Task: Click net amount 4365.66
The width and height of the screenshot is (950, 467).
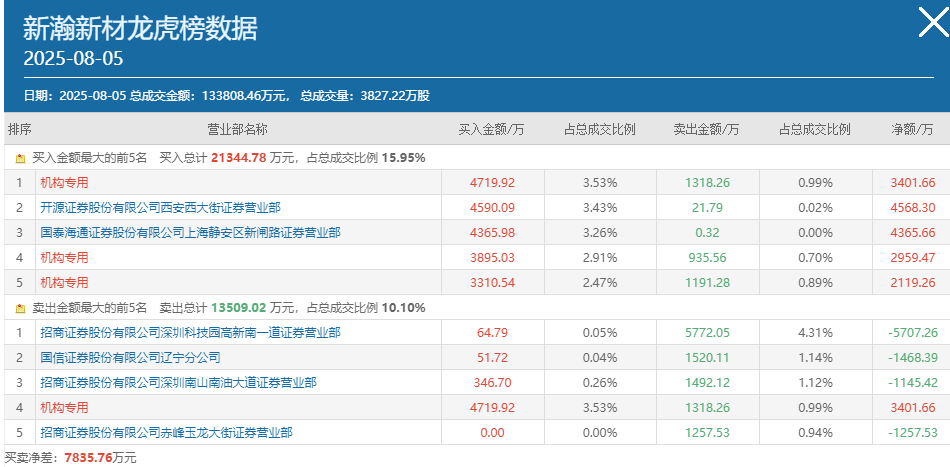Action: click(913, 233)
